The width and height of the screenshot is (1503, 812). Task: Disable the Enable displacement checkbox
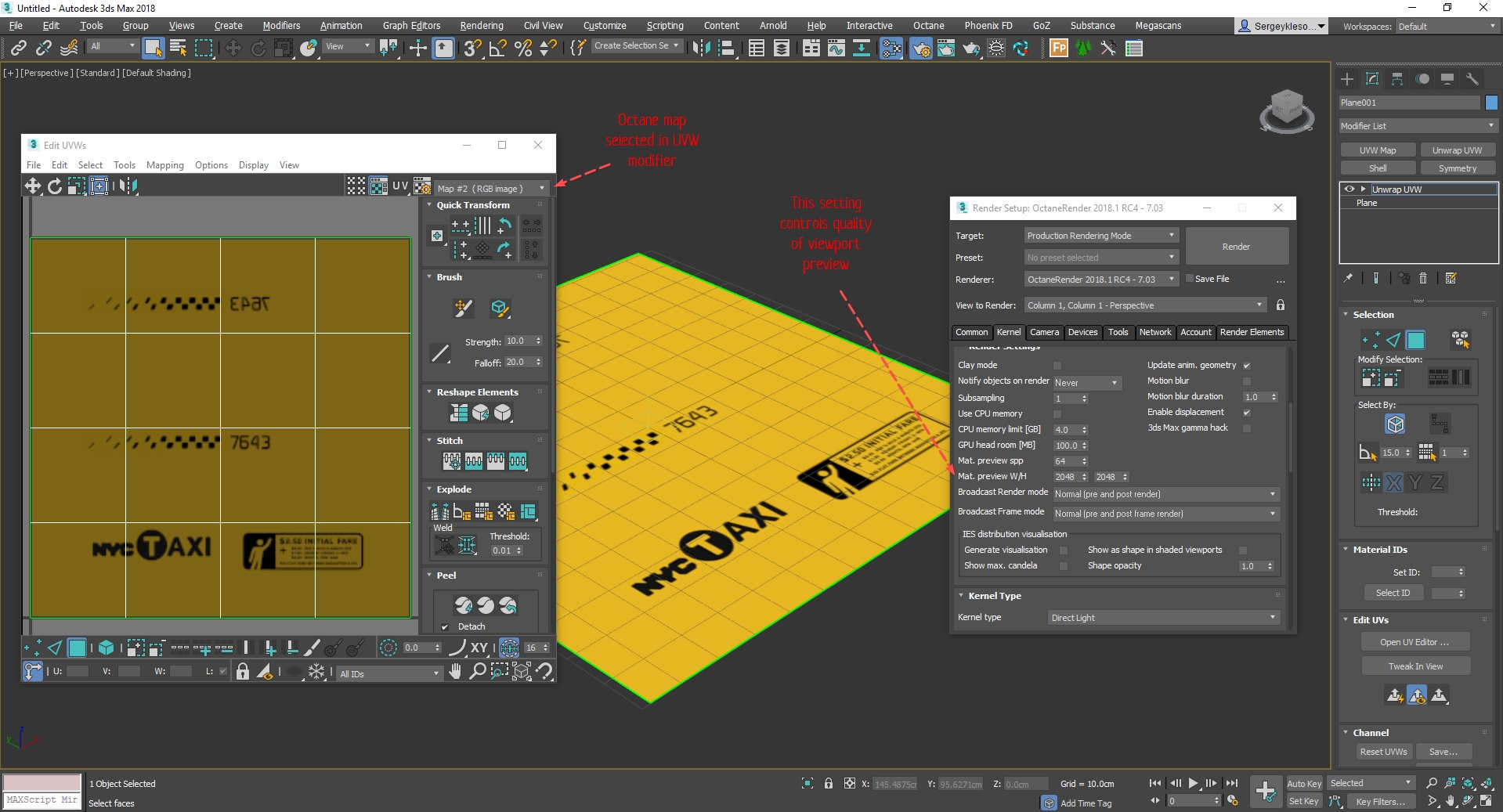(x=1246, y=413)
